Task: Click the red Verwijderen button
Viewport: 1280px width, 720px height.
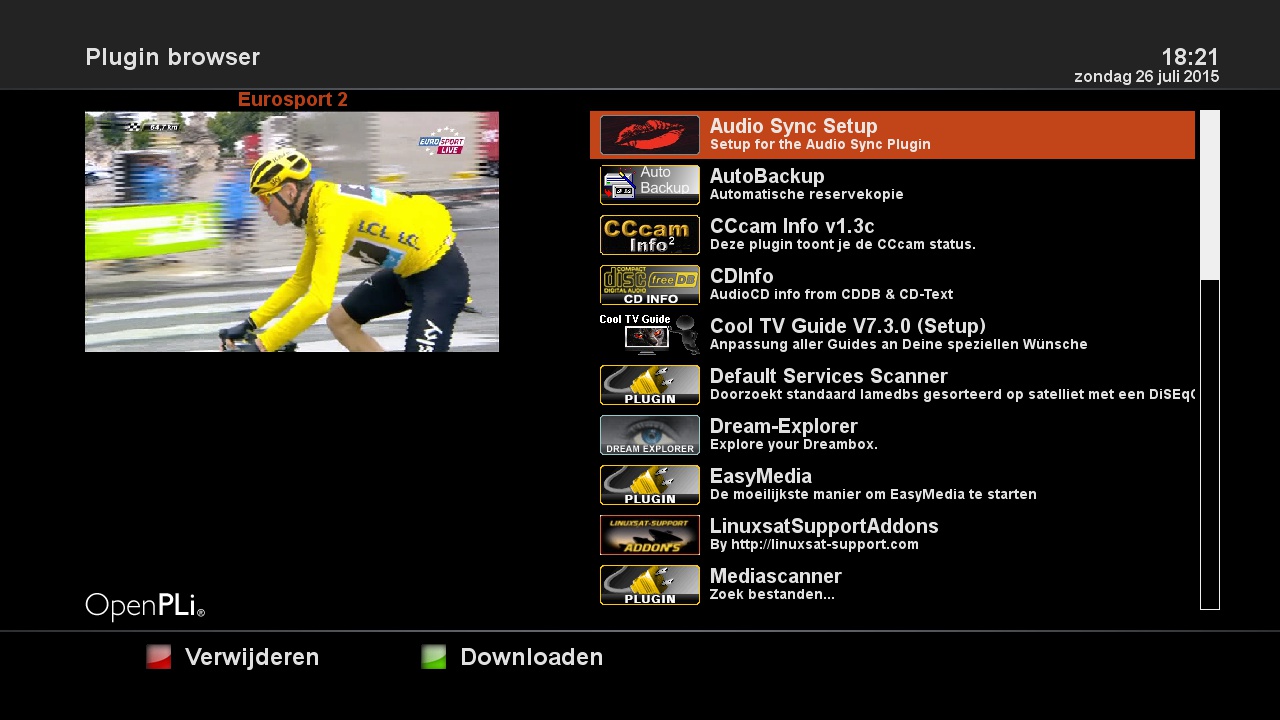Action: point(252,658)
